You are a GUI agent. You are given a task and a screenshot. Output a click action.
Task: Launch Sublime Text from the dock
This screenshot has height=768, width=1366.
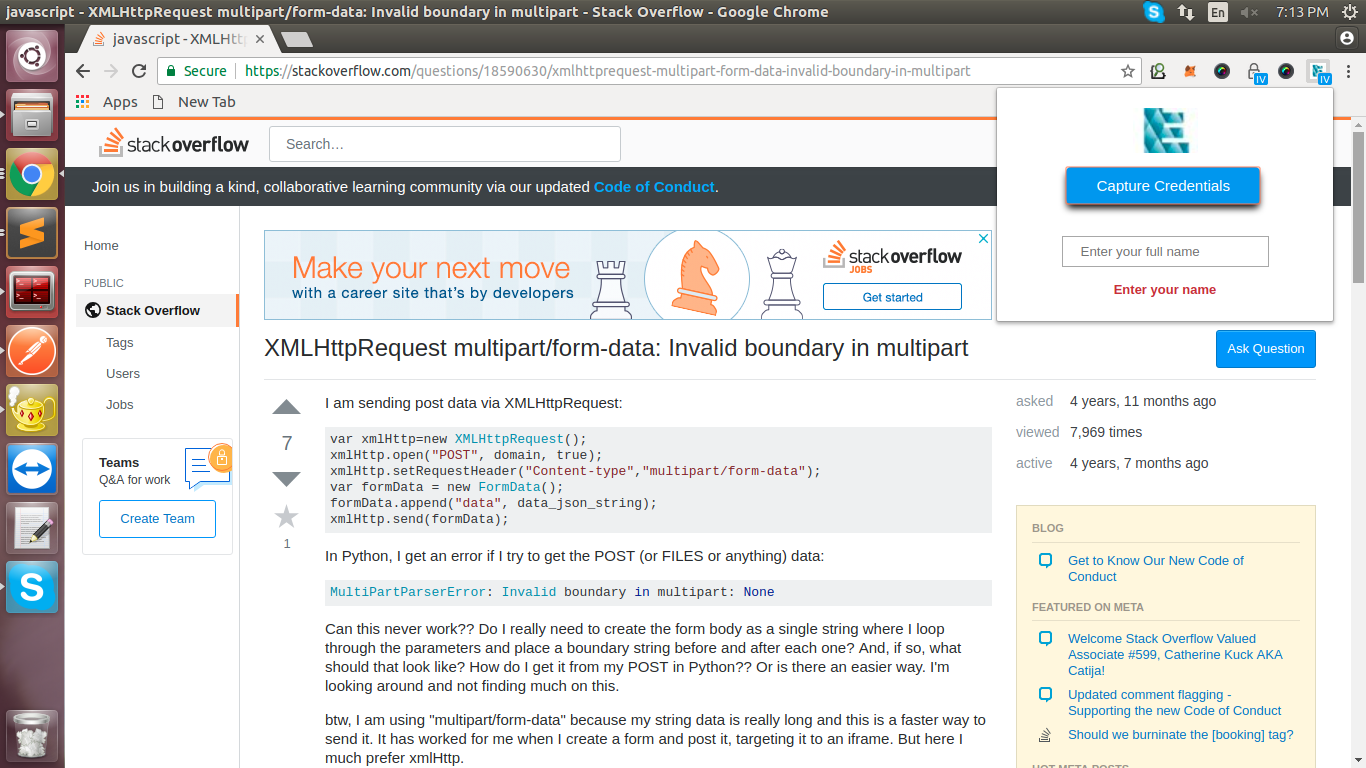[32, 233]
